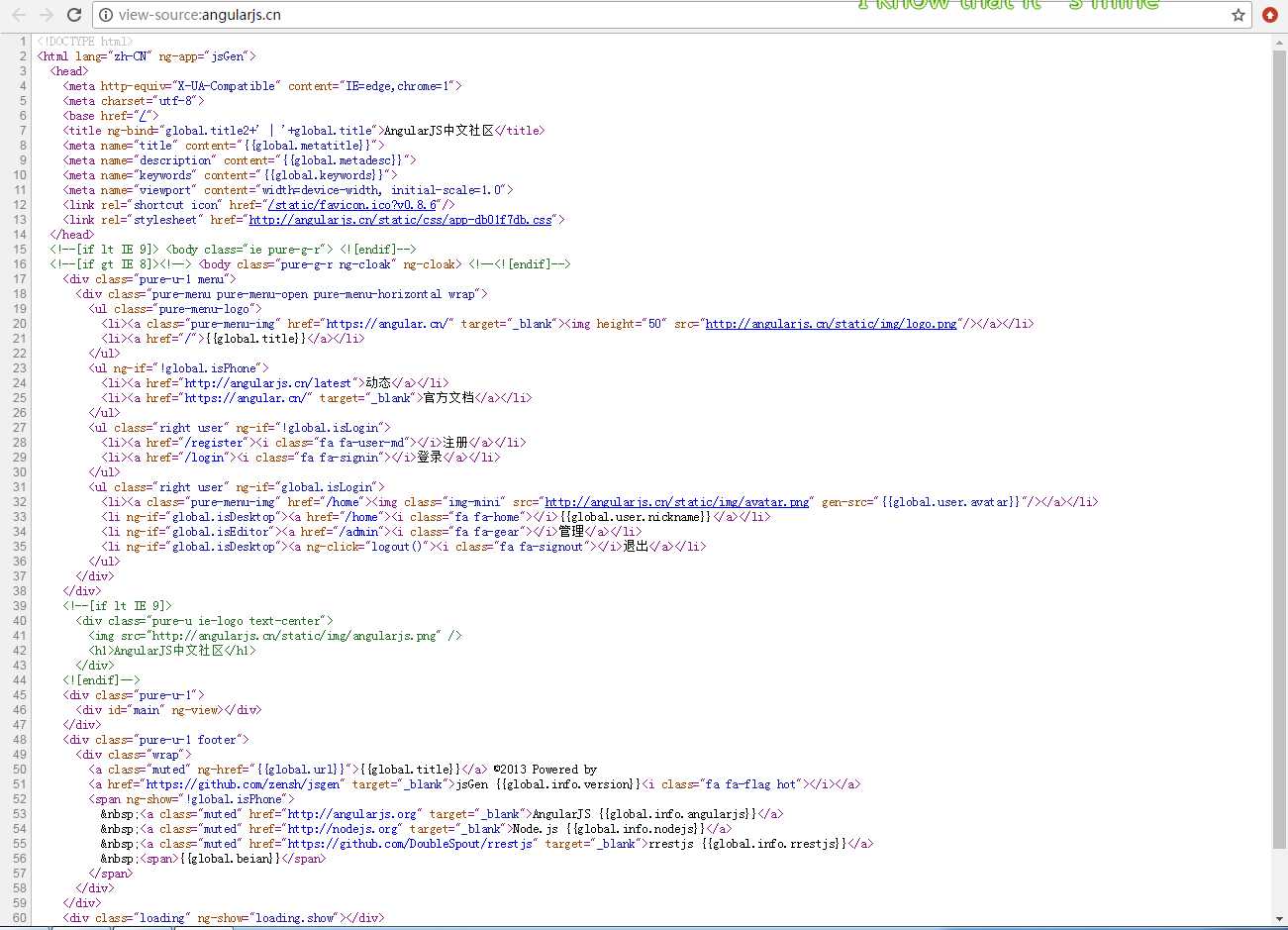This screenshot has width=1288, height=930.
Task: Bookmark this page with the star icon
Action: point(1238,15)
